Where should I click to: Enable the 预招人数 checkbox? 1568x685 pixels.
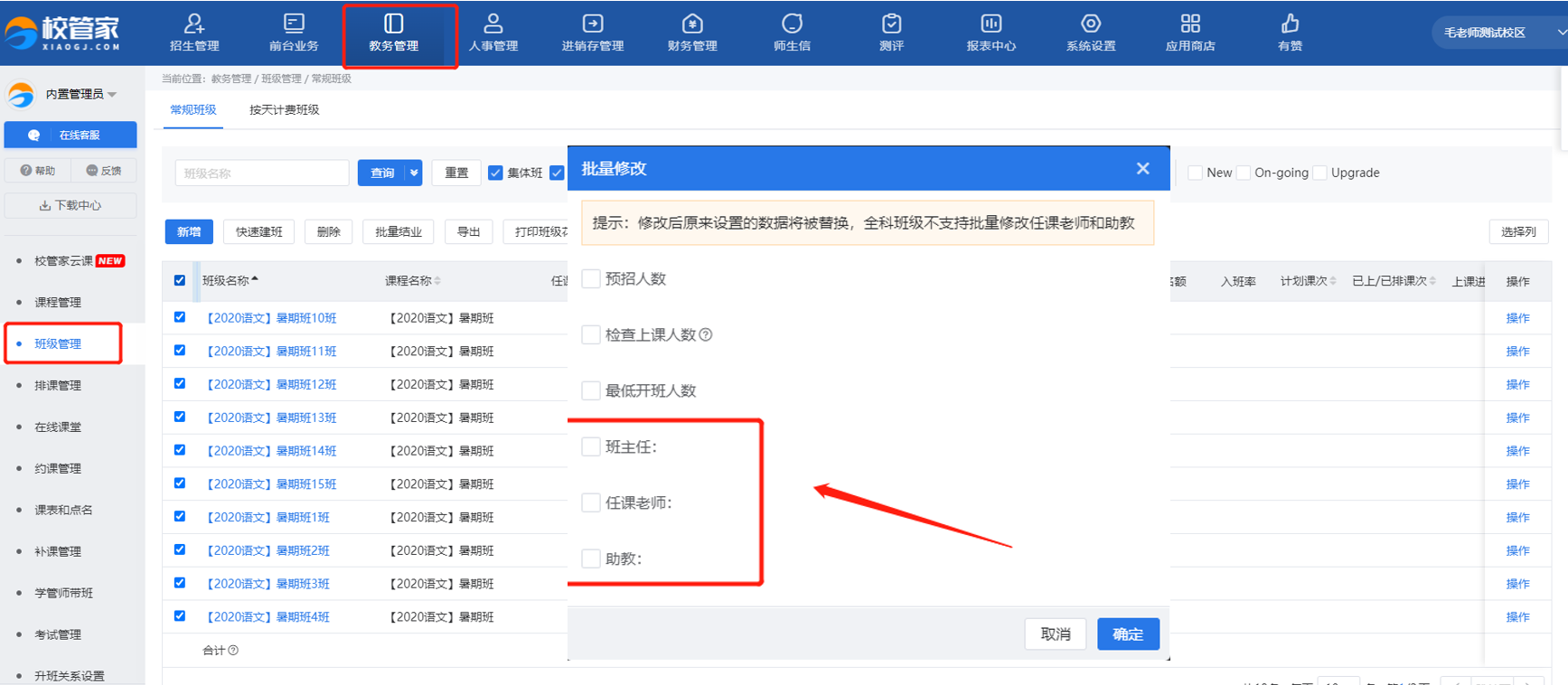click(591, 278)
